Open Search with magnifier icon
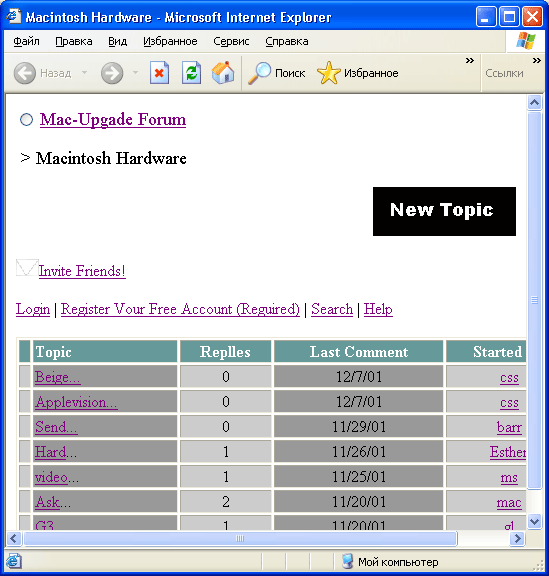Screen dimensions: 549x576 pos(259,73)
